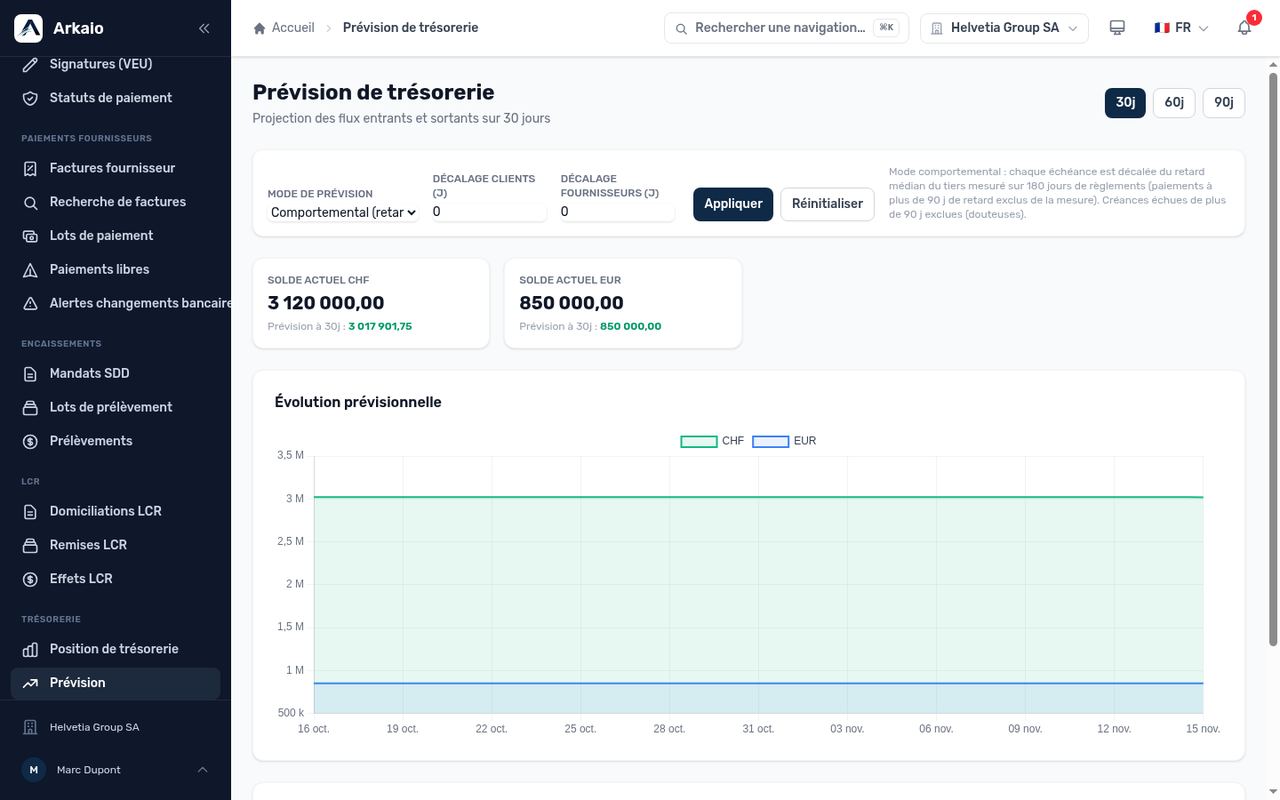
Task: Go to Remises LCR in sidebar
Action: click(116, 545)
